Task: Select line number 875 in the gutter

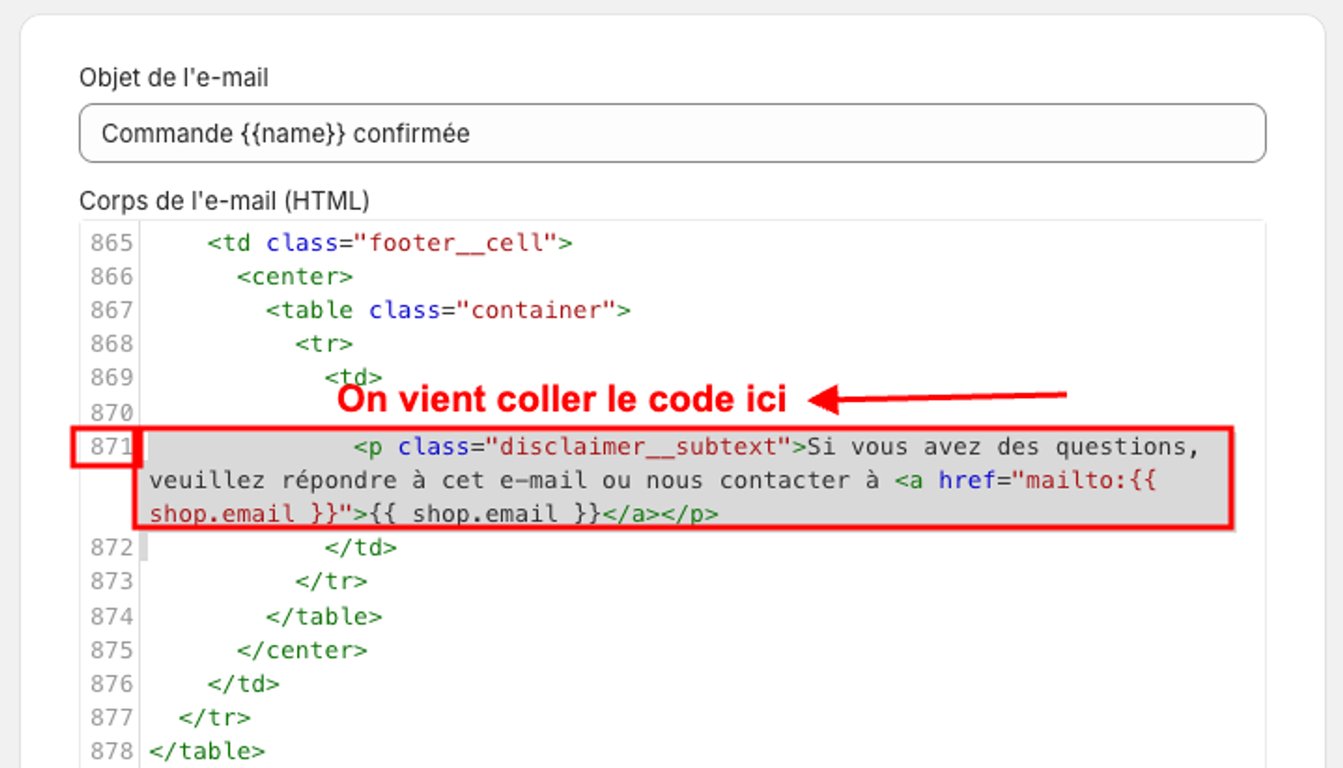Action: [x=111, y=650]
